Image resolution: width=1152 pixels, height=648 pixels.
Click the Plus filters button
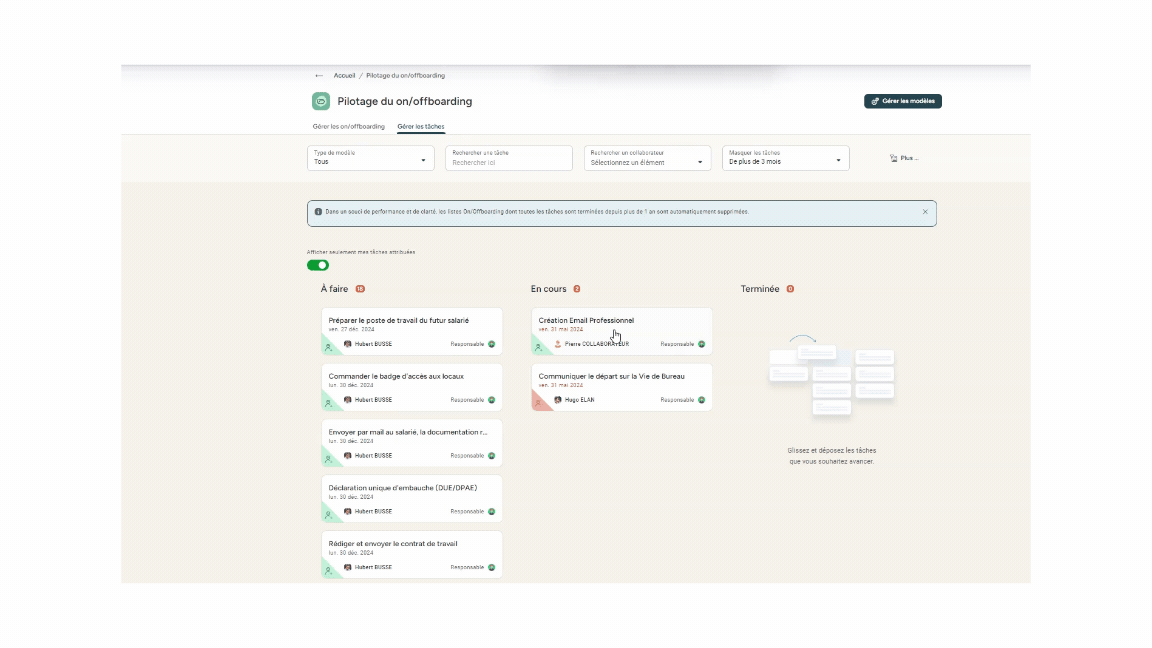click(903, 158)
